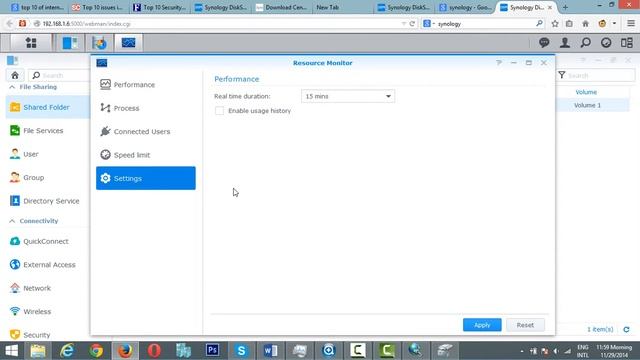
Task: Open DSM search magnifier icon
Action: pos(586,42)
